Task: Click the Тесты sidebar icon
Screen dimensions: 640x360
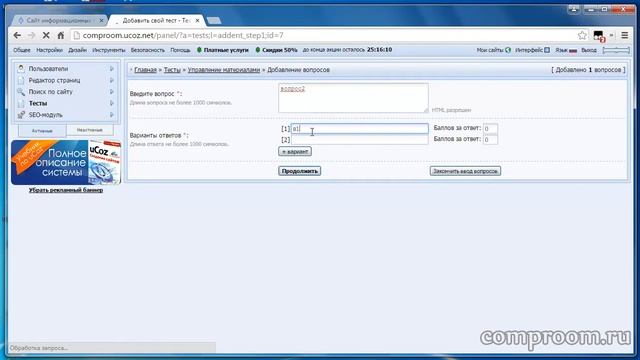Action: tap(21, 103)
